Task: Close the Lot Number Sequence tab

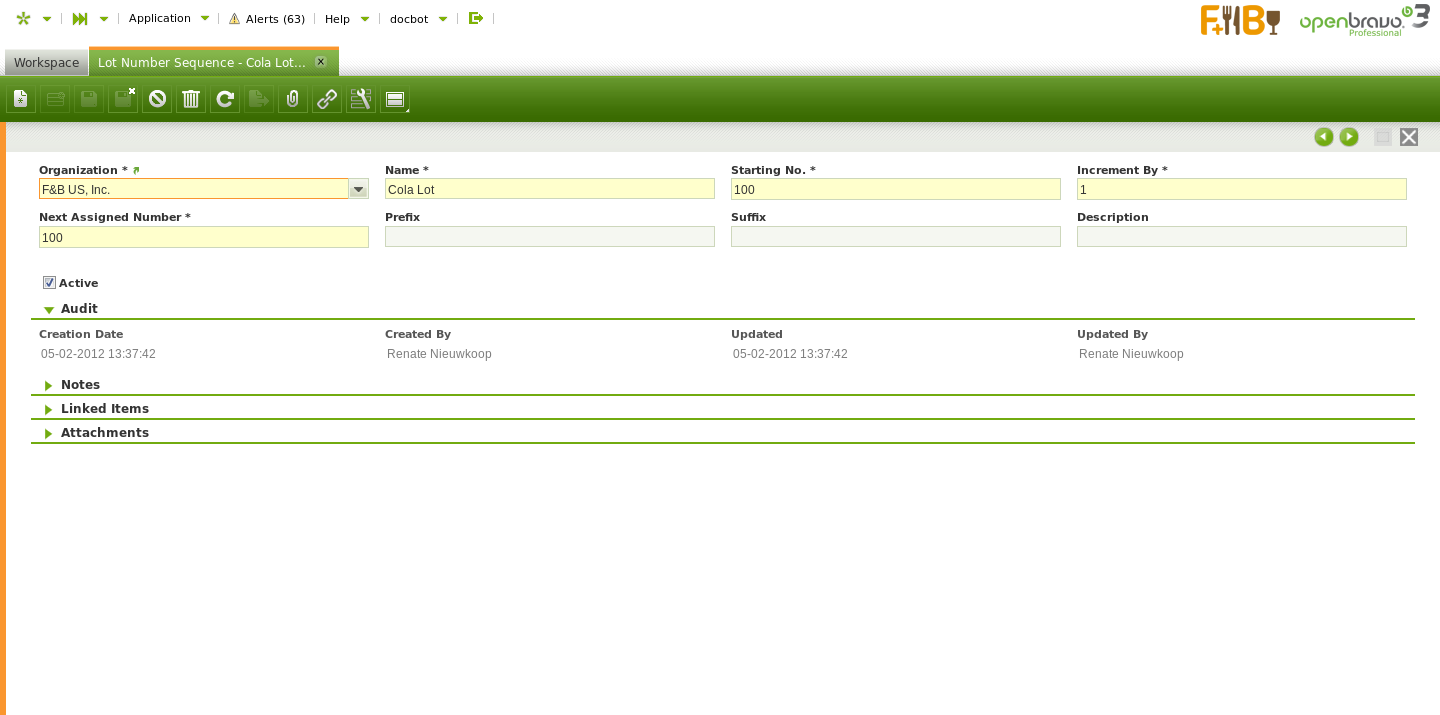Action: 321,62
